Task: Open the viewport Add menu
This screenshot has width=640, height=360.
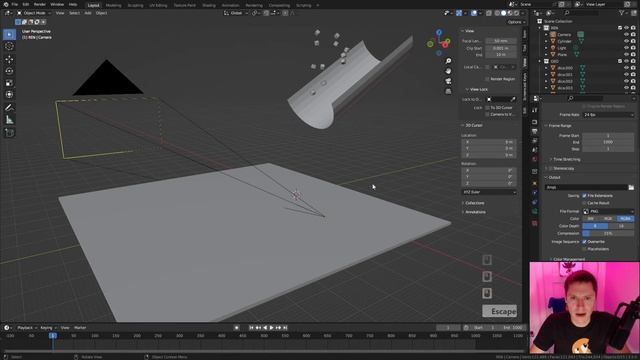Action: tap(88, 13)
